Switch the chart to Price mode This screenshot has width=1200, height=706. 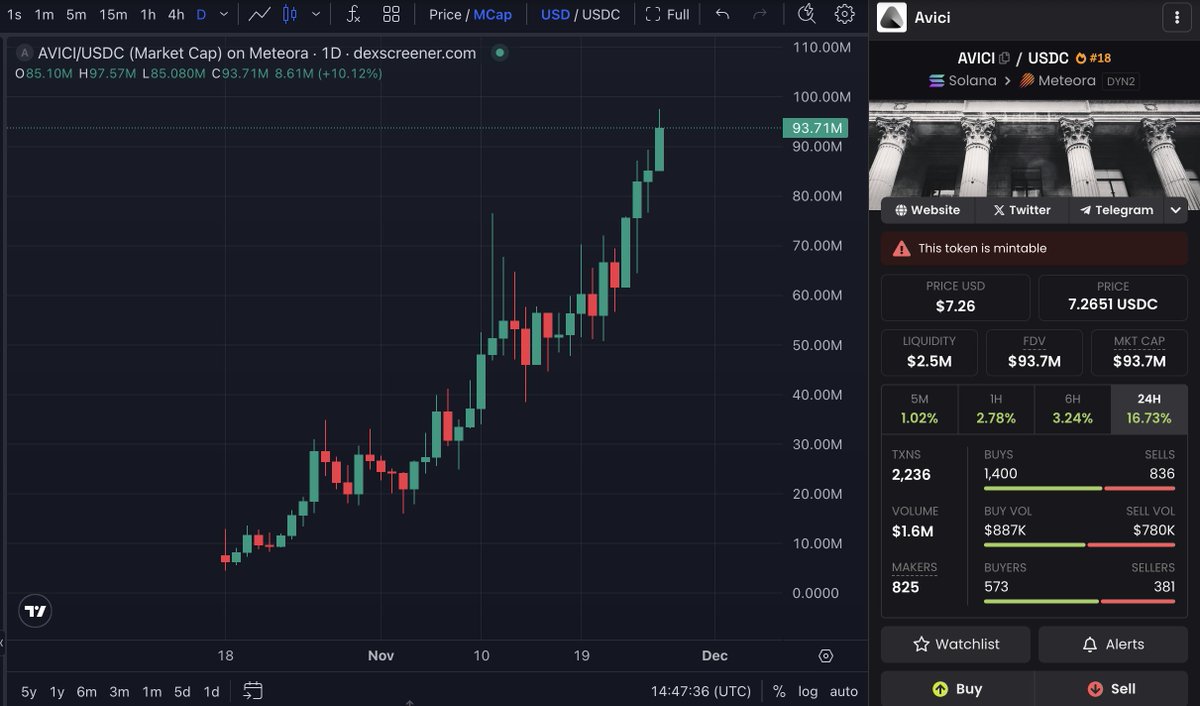445,15
